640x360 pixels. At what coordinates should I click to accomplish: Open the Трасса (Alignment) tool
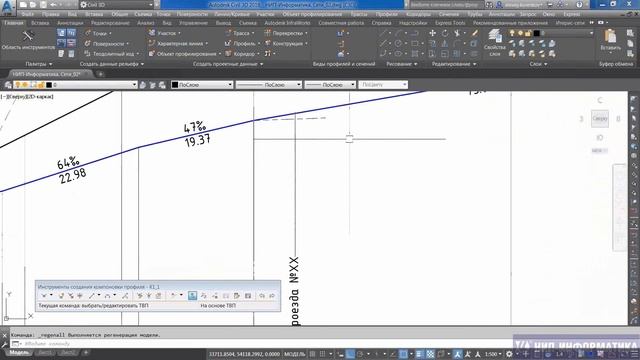pos(240,33)
